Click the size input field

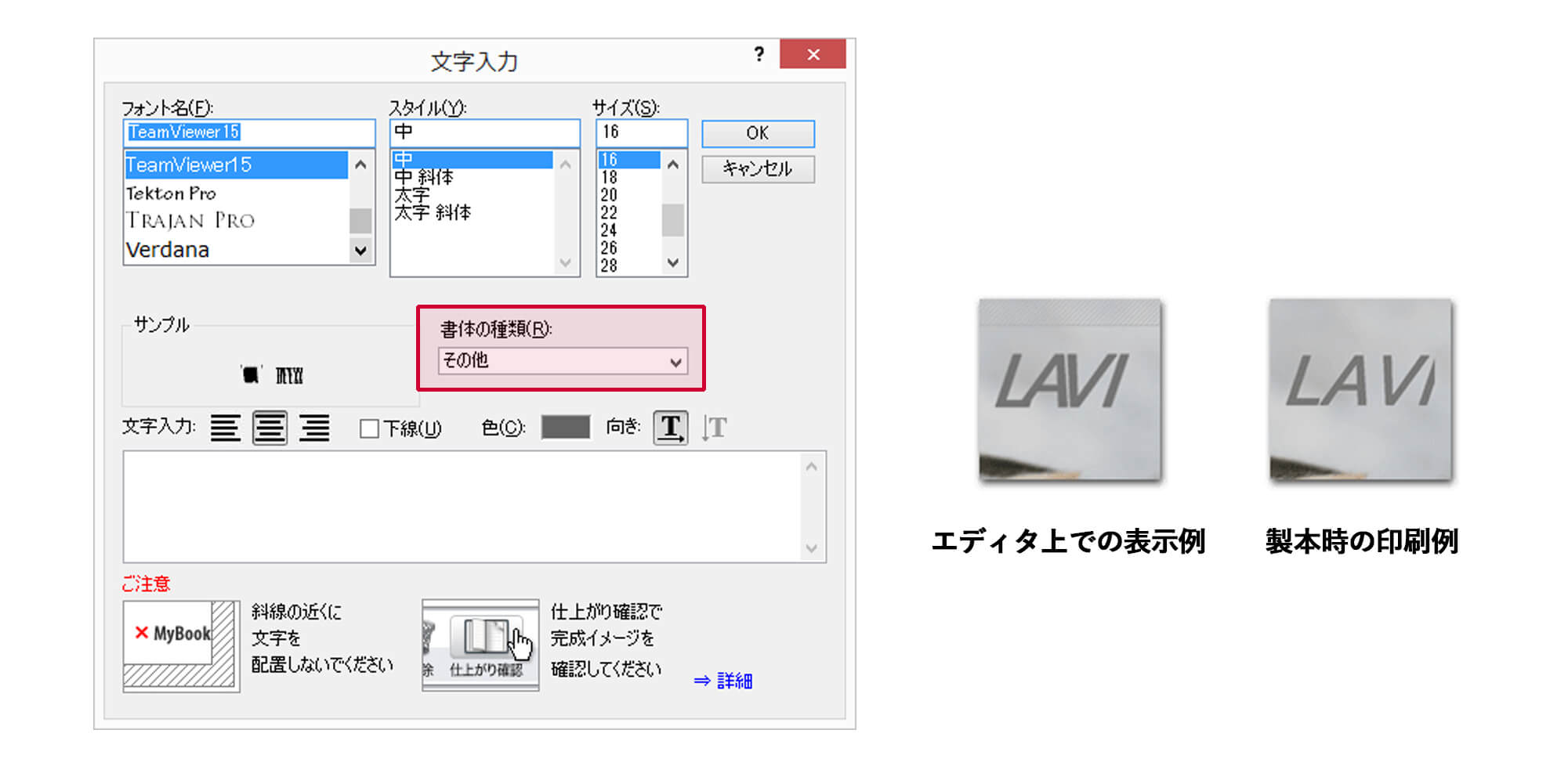642,132
